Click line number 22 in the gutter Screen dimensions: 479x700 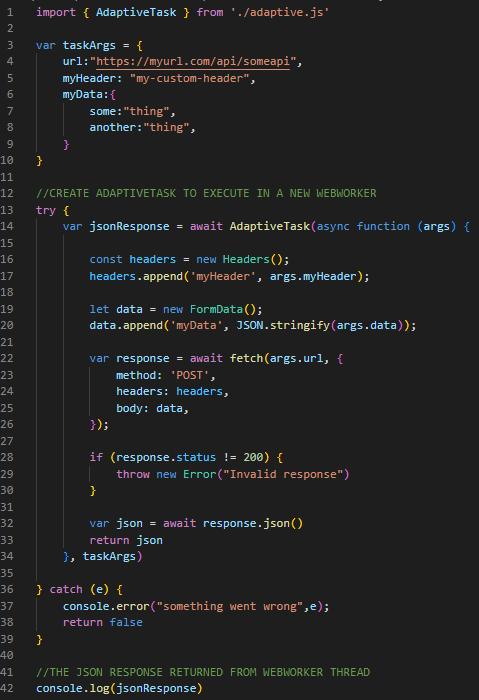pos(7,358)
